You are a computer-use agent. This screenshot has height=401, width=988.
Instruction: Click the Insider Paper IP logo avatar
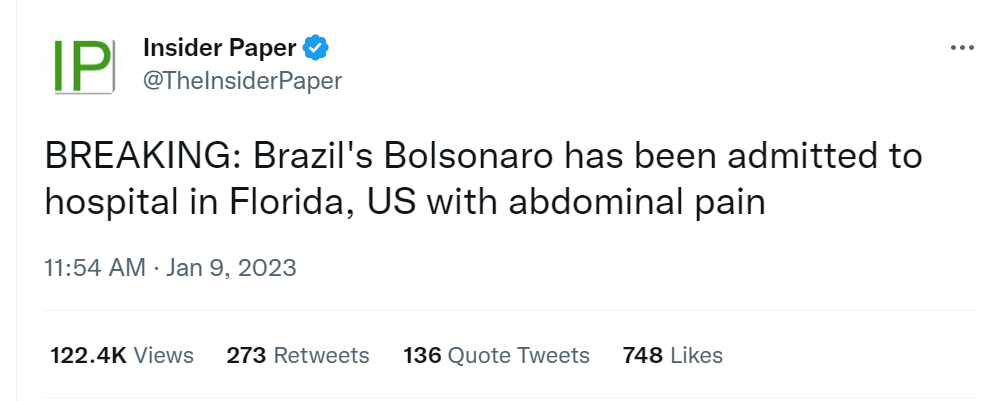tap(80, 68)
